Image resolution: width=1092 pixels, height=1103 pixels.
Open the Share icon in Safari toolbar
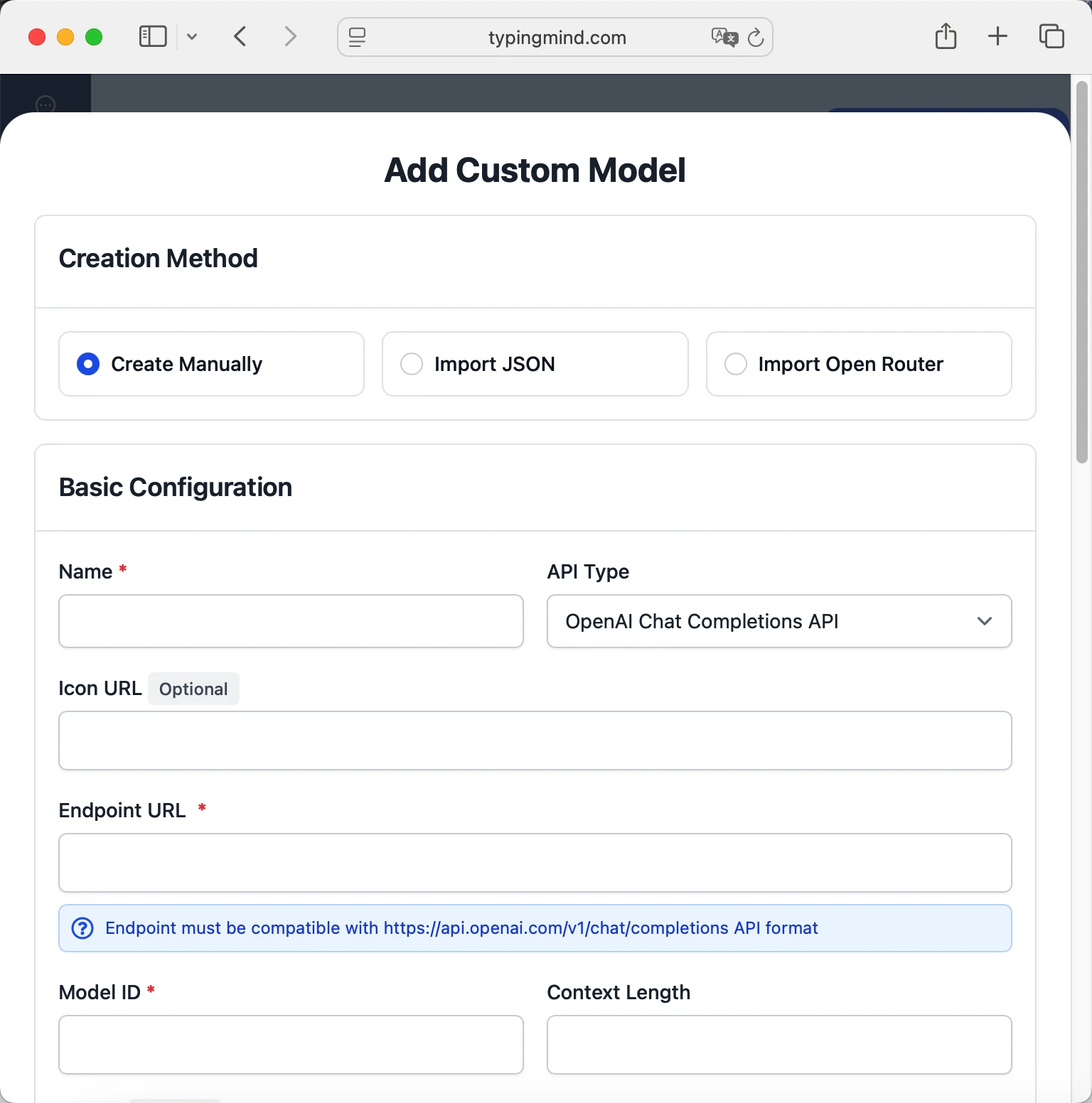click(946, 36)
